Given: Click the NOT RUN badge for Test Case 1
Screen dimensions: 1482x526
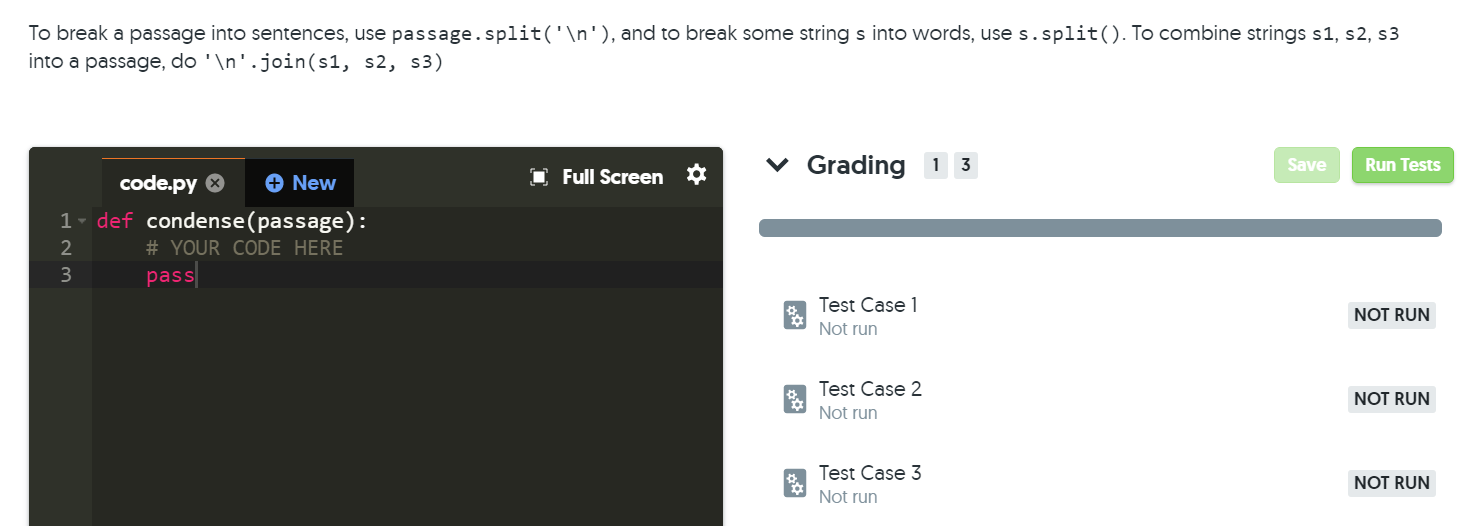Looking at the screenshot, I should 1392,315.
